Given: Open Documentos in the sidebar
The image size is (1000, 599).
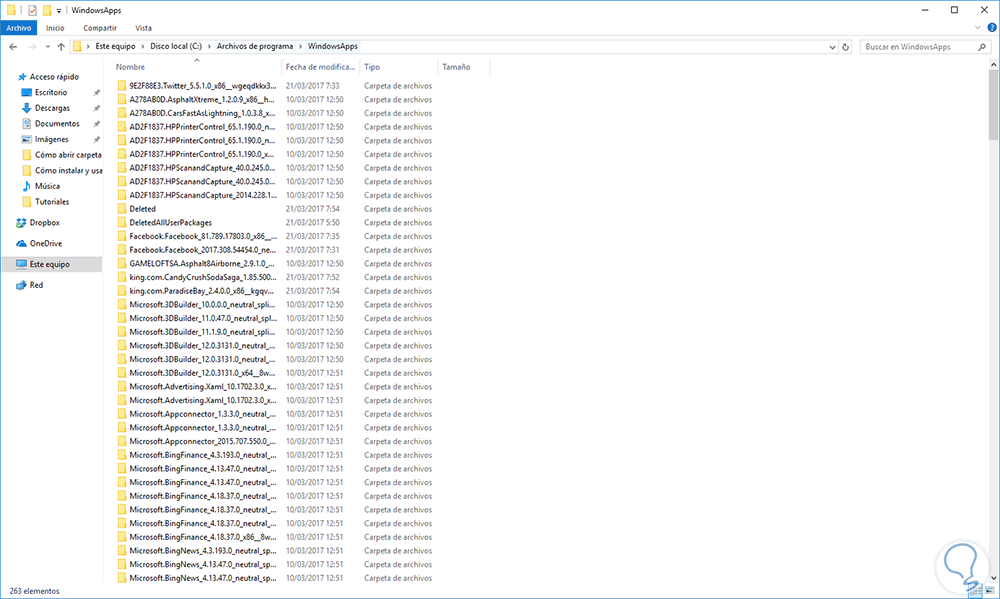Looking at the screenshot, I should pos(57,124).
